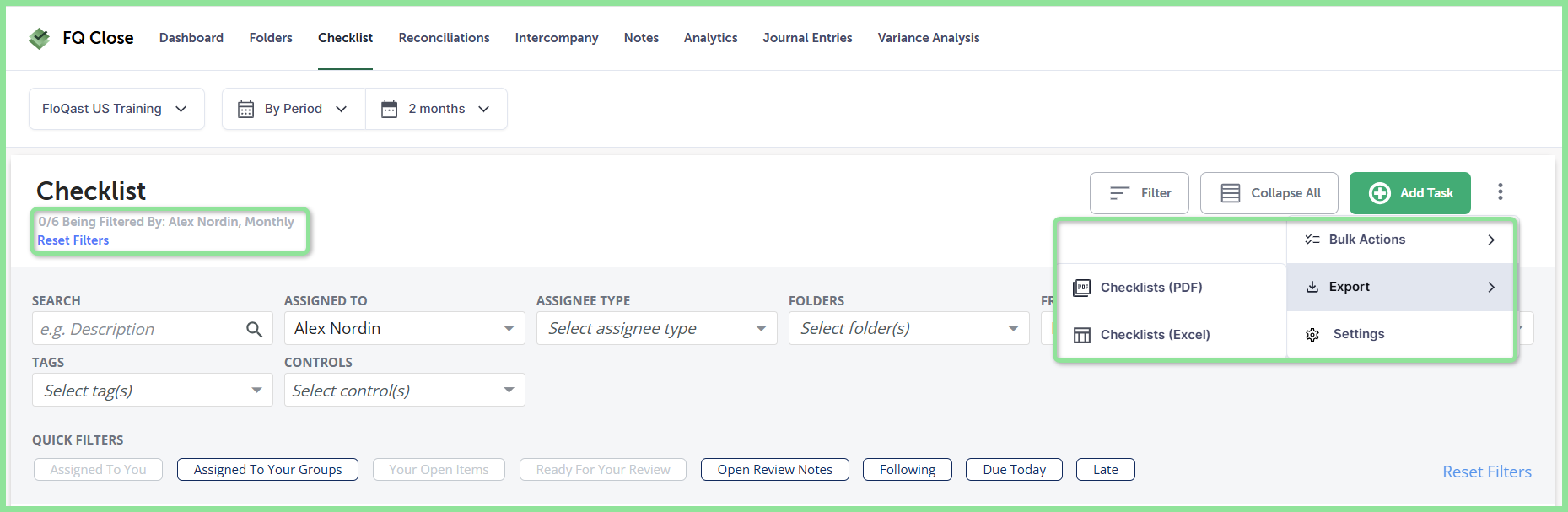Click the Settings gear icon
Viewport: 1568px width, 512px height.
[x=1312, y=335]
